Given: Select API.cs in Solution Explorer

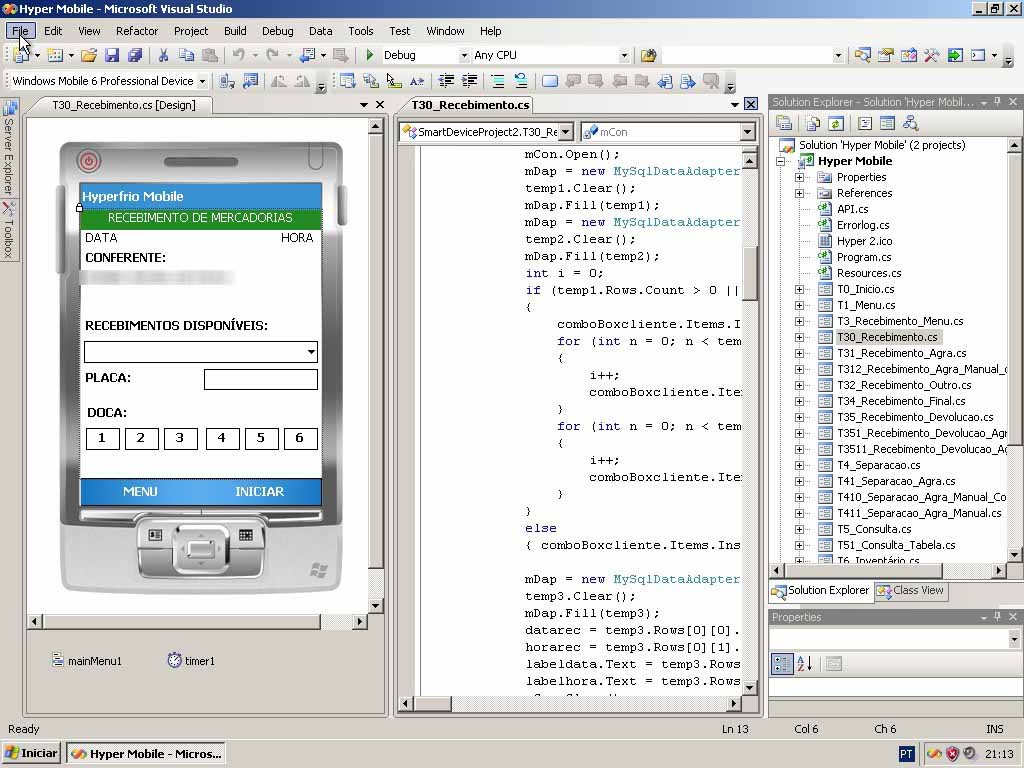Looking at the screenshot, I should [x=853, y=209].
